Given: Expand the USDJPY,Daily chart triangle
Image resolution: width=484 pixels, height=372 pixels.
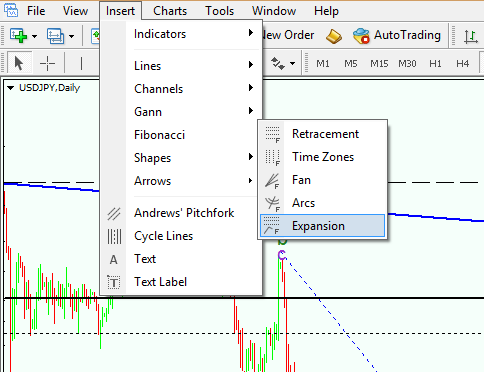Looking at the screenshot, I should click(11, 88).
